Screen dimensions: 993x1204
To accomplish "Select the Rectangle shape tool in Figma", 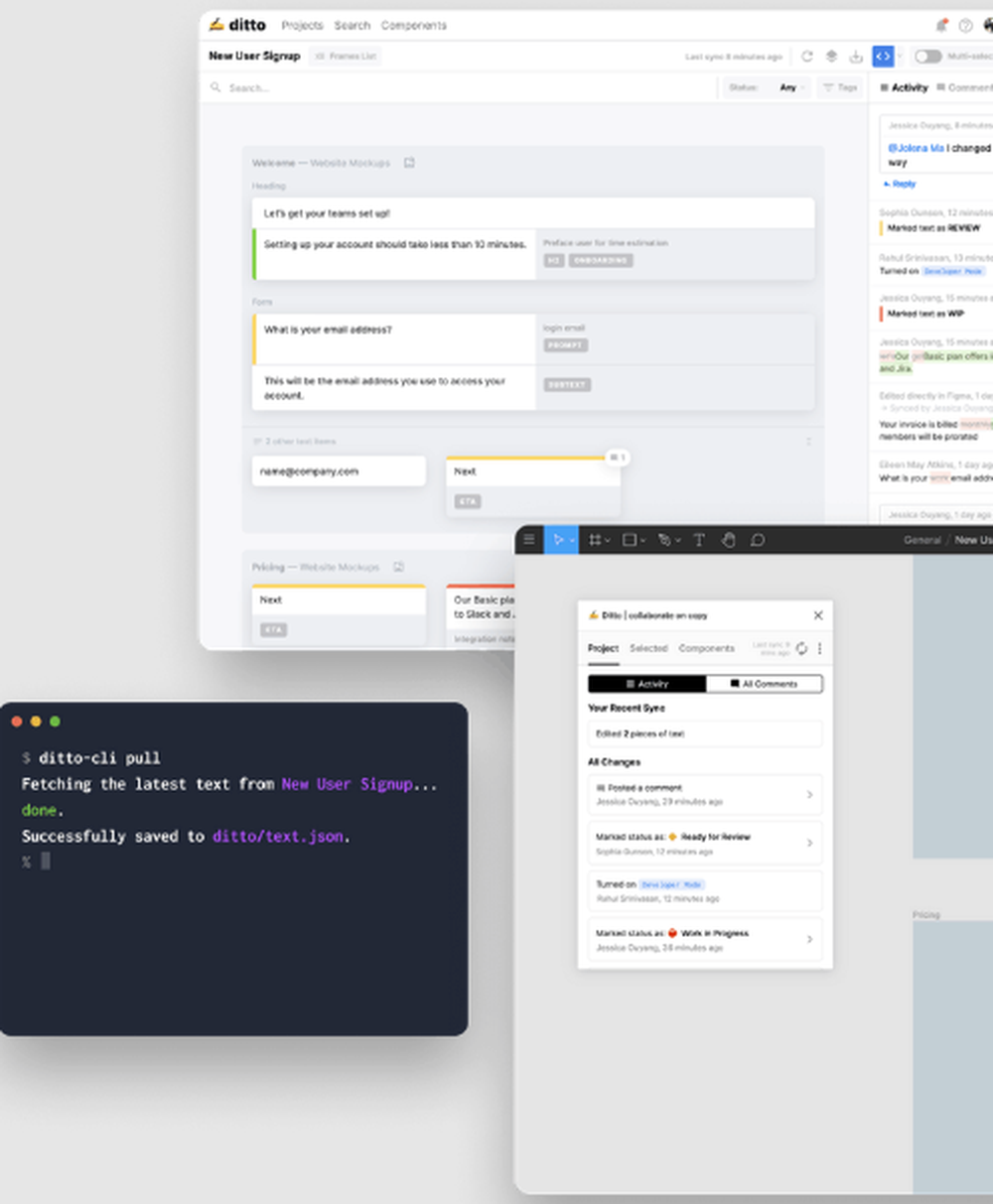I will click(629, 539).
